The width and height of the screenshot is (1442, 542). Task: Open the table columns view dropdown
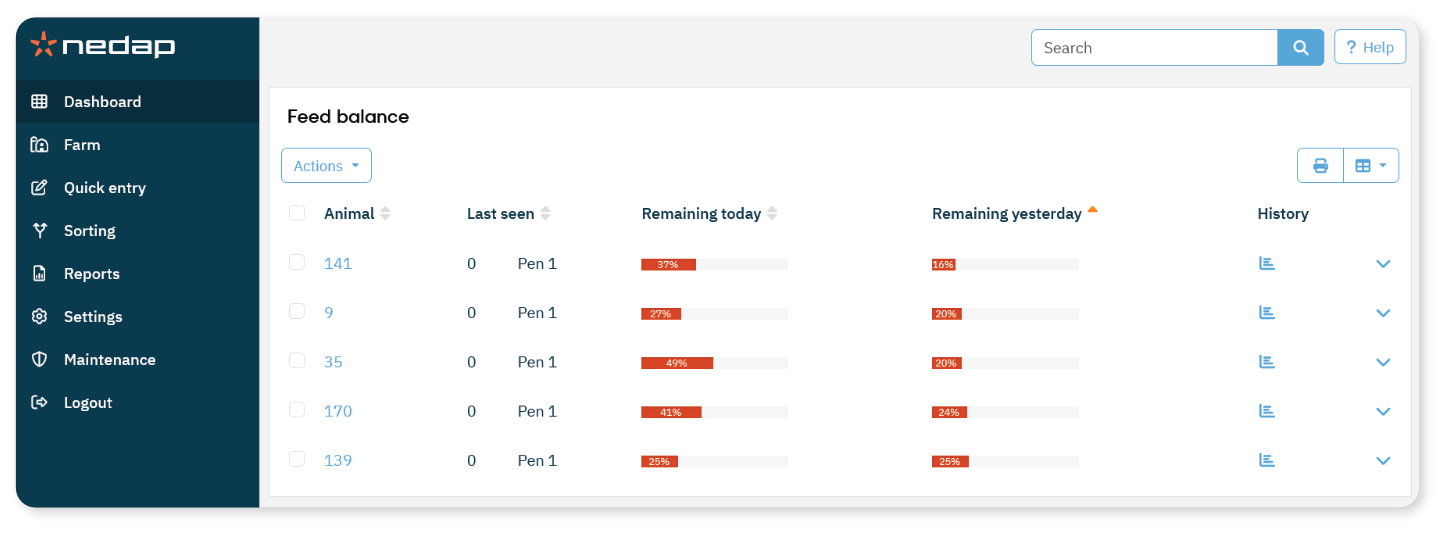[x=1370, y=166]
